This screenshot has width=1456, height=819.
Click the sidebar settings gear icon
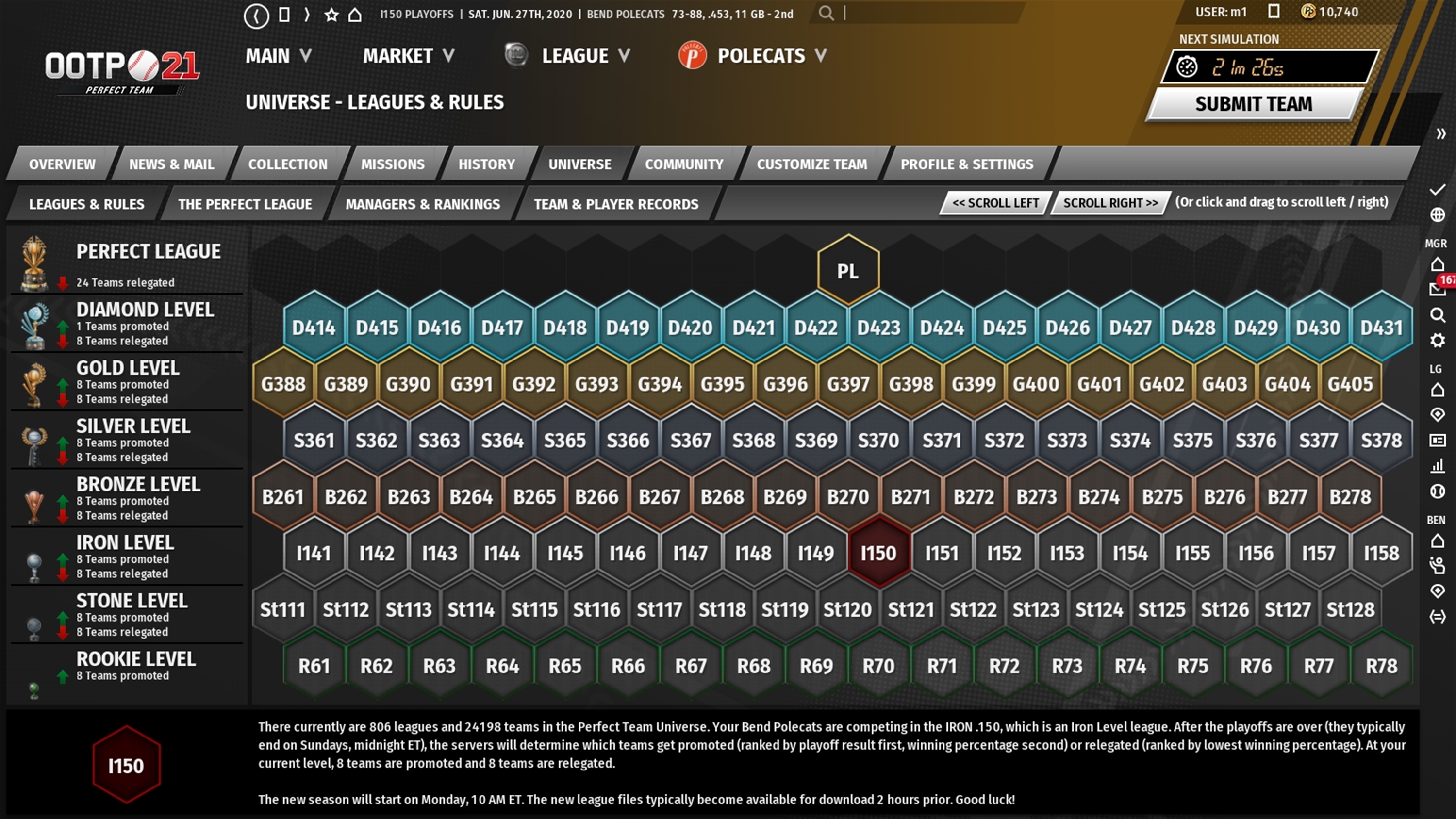[1438, 340]
